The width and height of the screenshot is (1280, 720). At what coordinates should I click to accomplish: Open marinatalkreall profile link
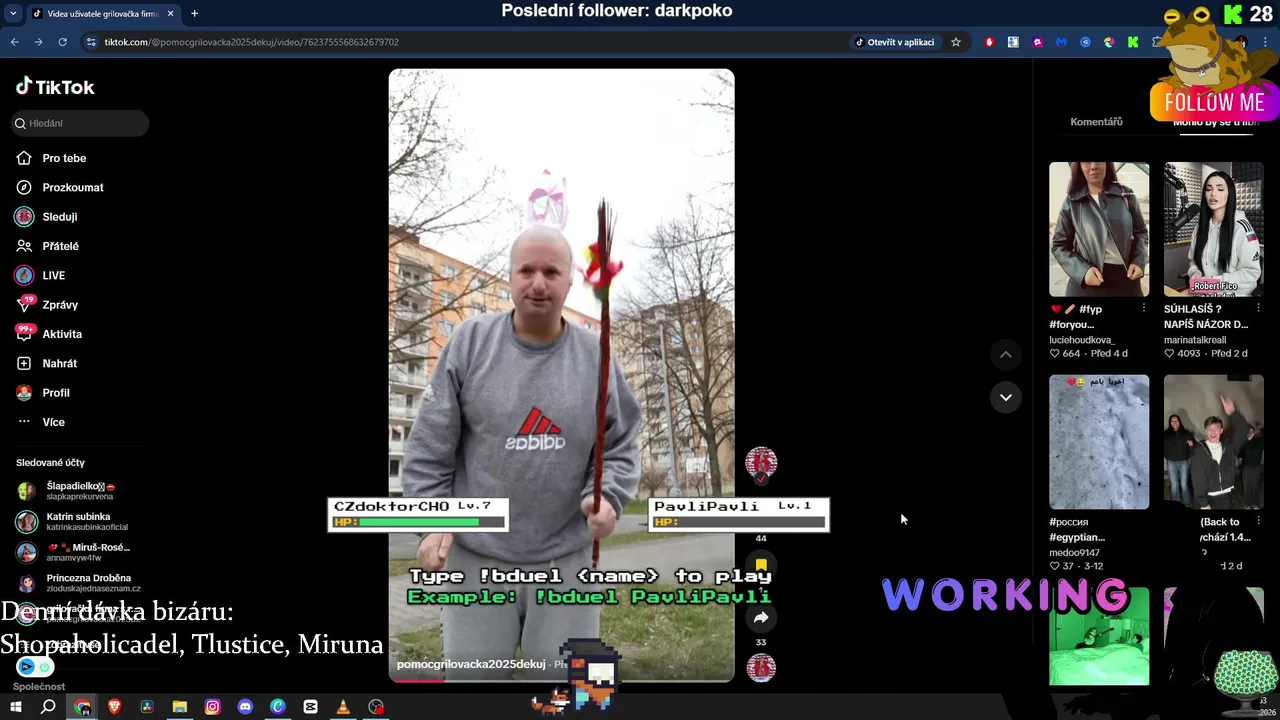[x=1194, y=340]
